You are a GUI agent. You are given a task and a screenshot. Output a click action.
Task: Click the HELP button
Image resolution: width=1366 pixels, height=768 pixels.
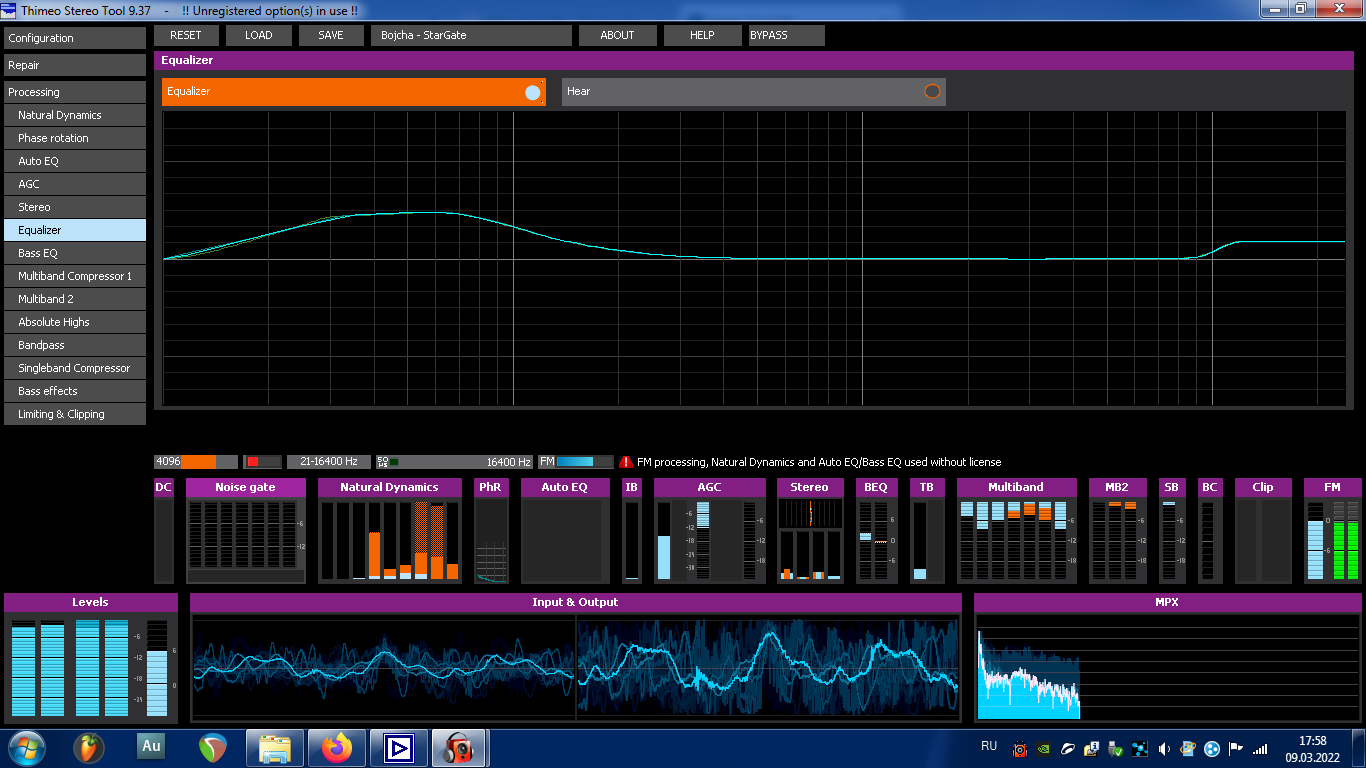(702, 35)
